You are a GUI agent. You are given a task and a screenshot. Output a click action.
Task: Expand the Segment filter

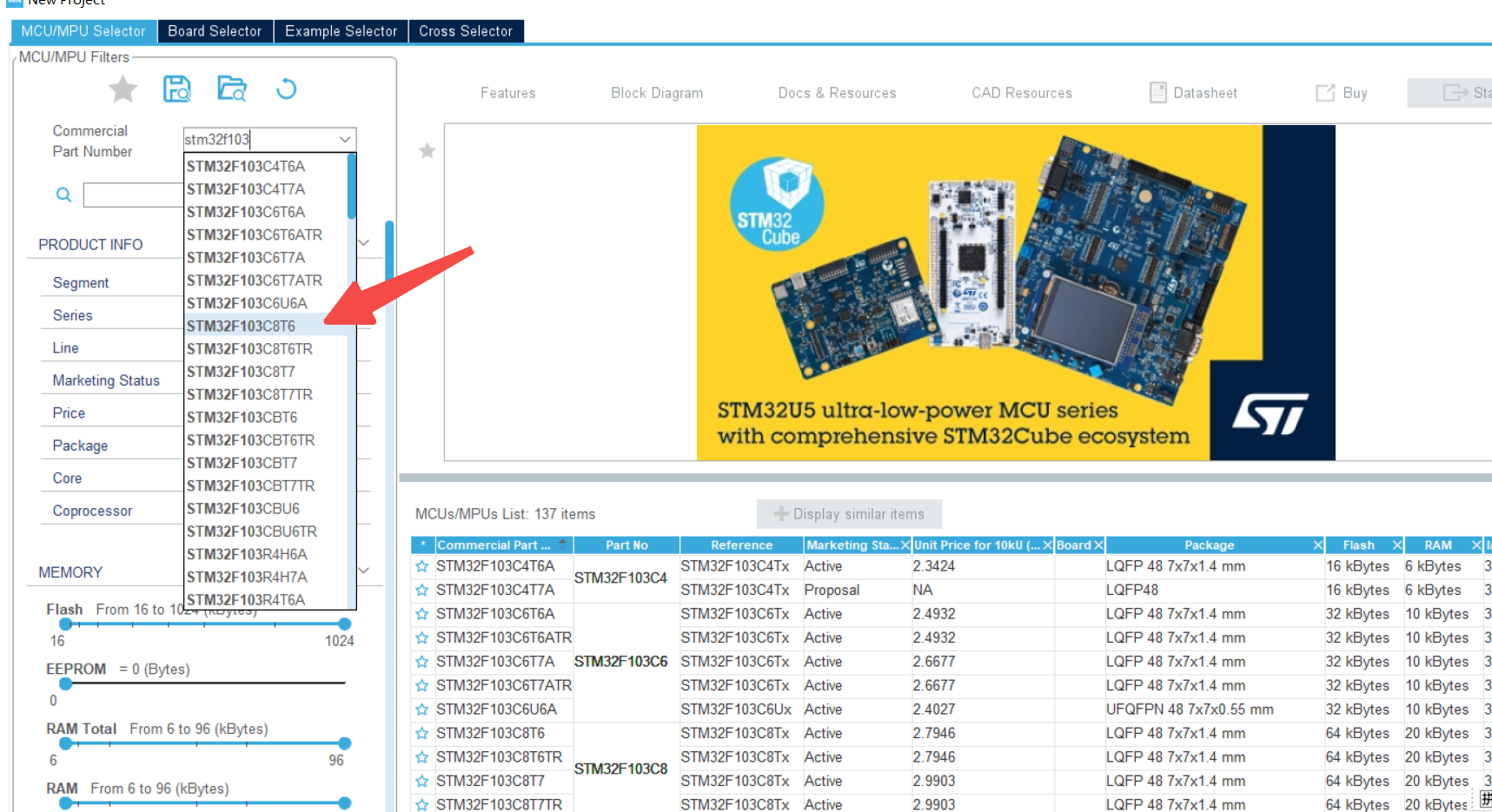click(x=81, y=283)
